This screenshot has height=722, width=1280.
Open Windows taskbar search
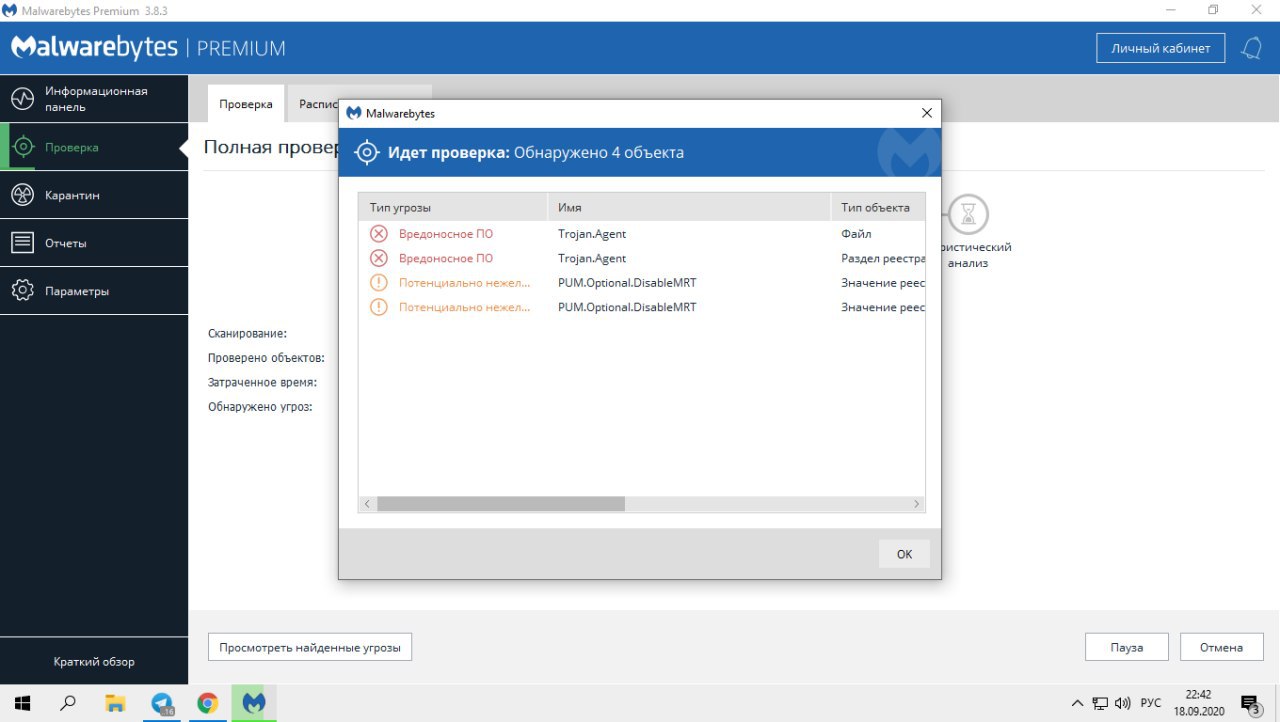coord(68,703)
